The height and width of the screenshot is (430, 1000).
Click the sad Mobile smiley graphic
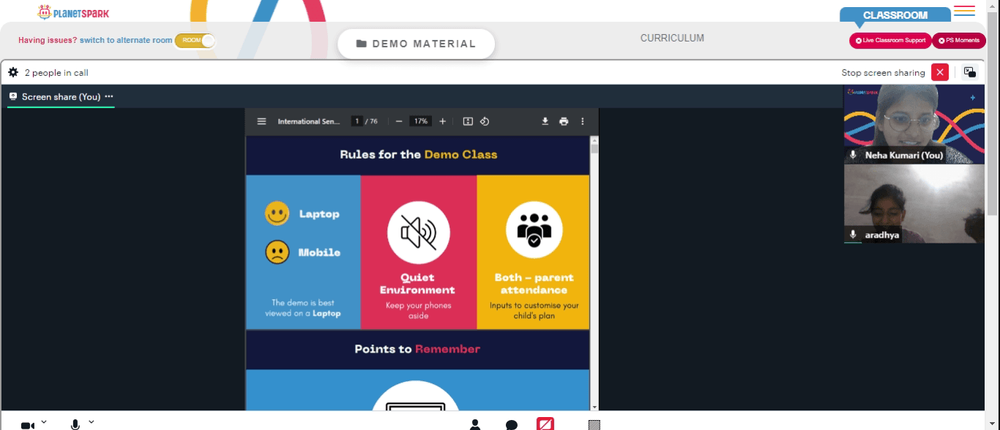pos(277,252)
